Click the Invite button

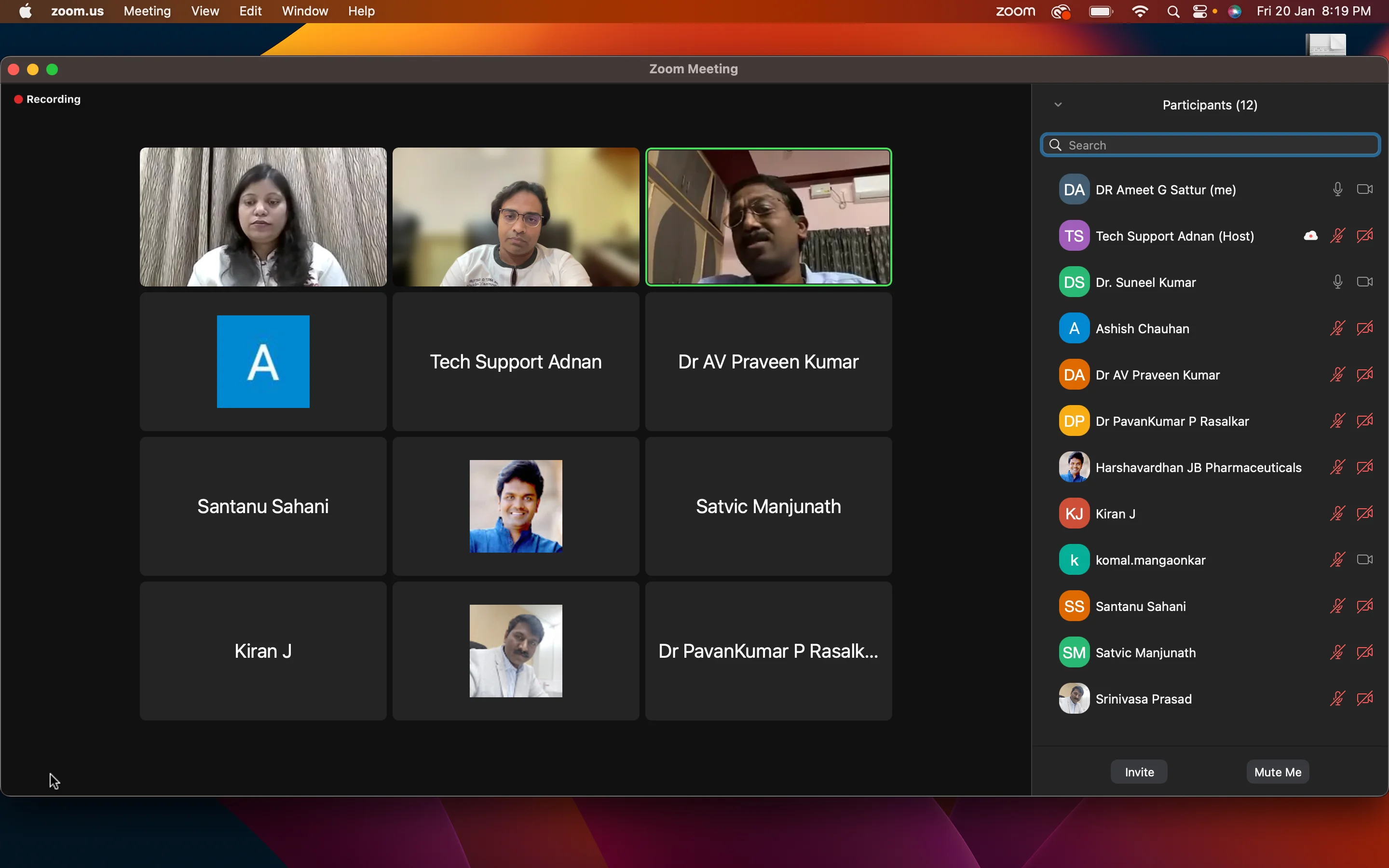1139,772
